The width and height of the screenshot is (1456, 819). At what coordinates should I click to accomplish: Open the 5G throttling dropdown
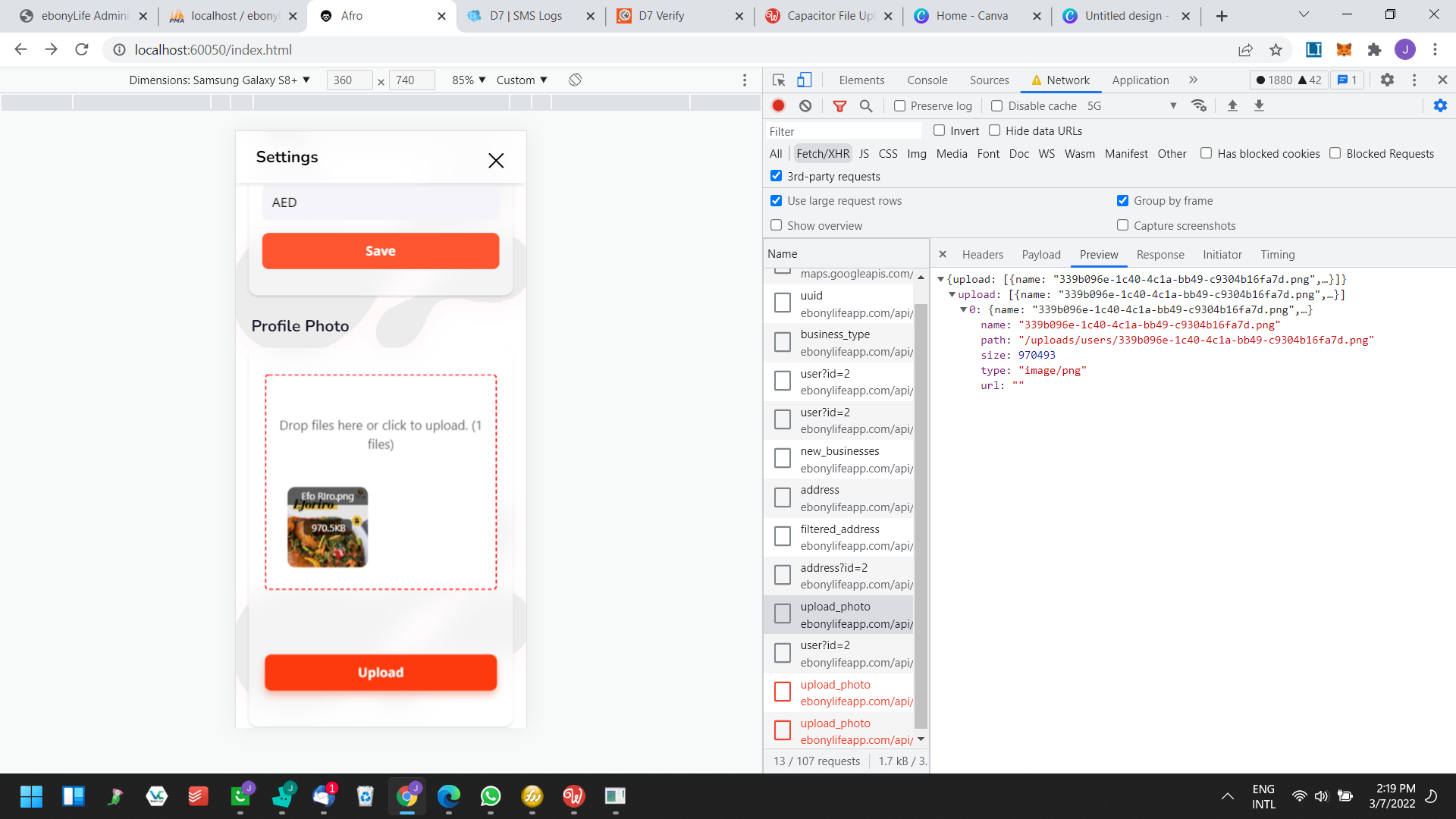coord(1131,106)
